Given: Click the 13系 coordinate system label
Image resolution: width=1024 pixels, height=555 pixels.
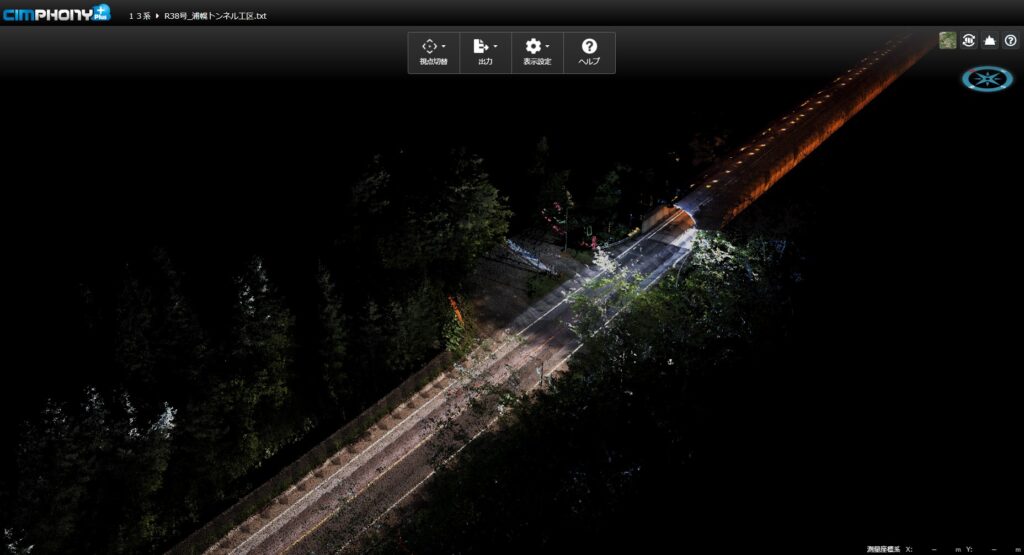Looking at the screenshot, I should point(139,16).
